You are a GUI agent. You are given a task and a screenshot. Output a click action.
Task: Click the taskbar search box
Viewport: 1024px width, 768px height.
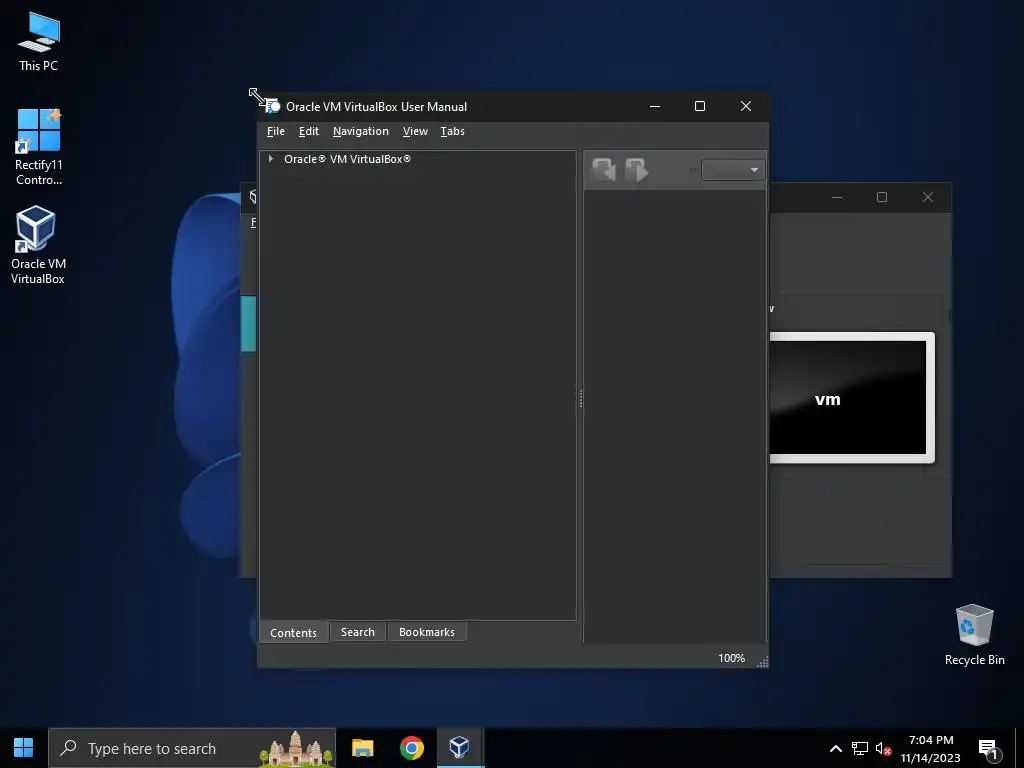(192, 748)
